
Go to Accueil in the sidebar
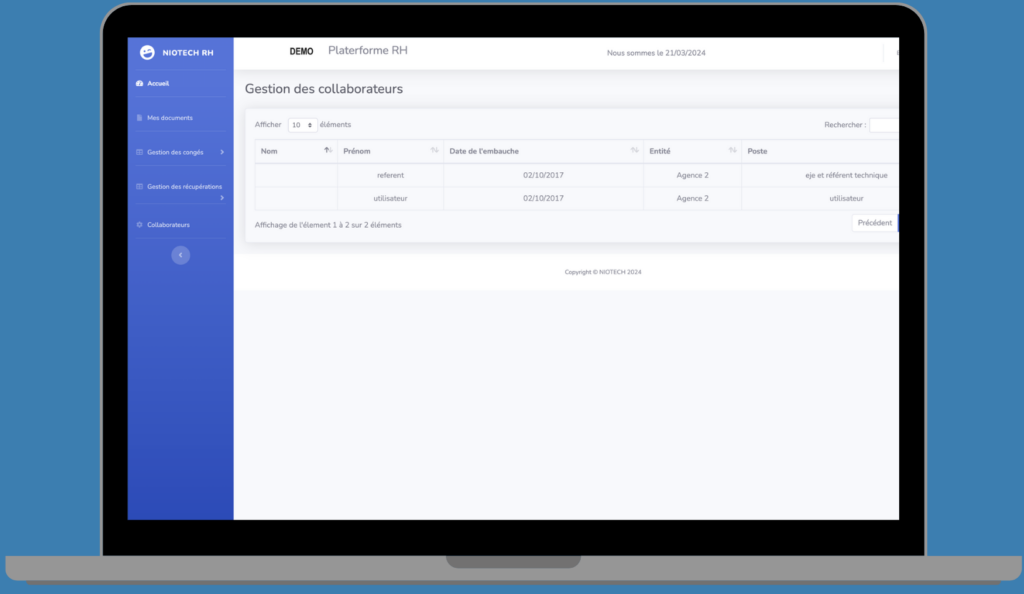(158, 83)
